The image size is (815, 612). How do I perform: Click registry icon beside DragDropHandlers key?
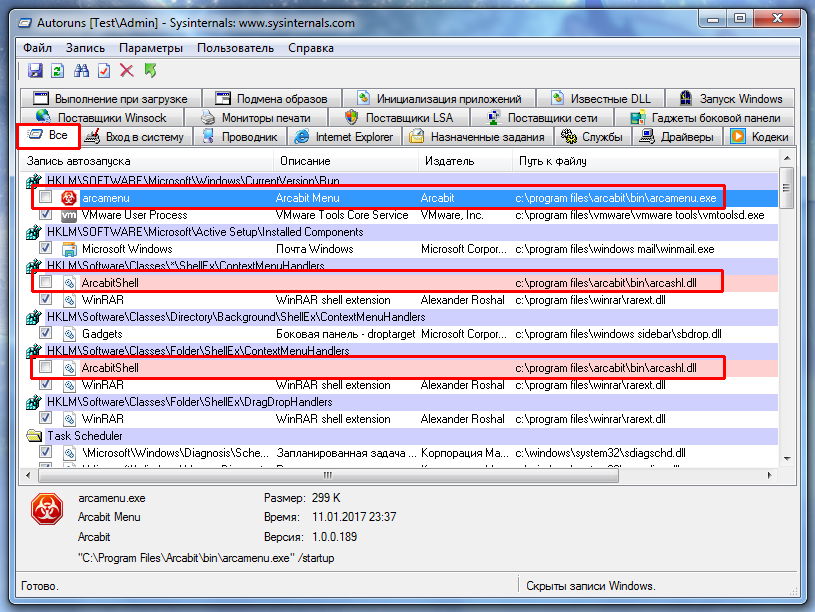pyautogui.click(x=34, y=402)
